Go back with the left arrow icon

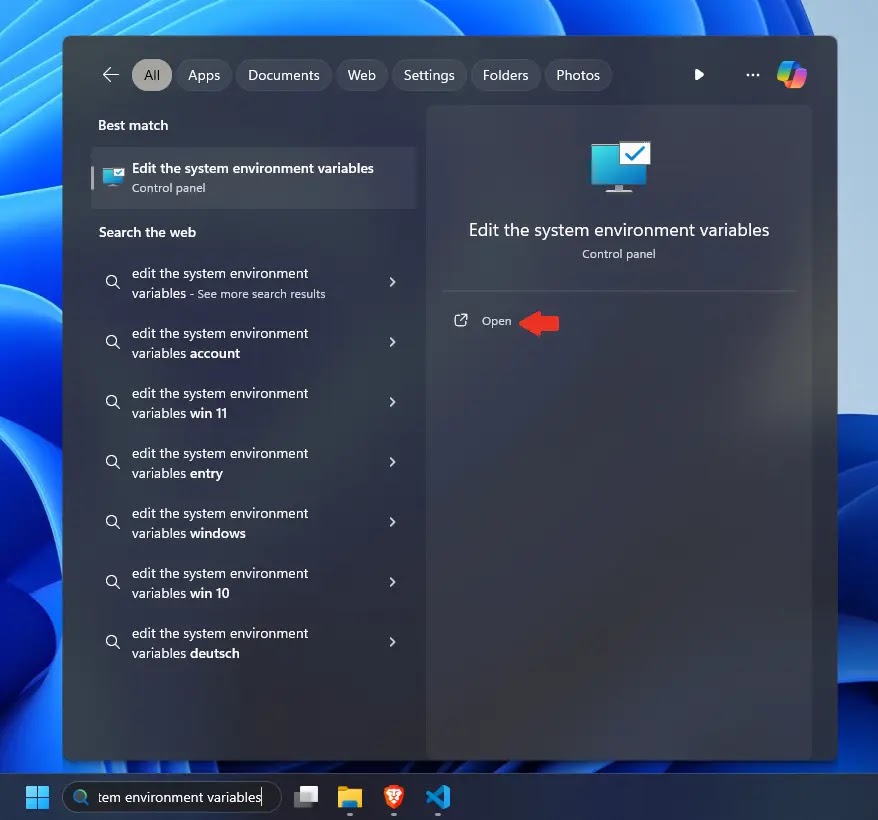(111, 74)
